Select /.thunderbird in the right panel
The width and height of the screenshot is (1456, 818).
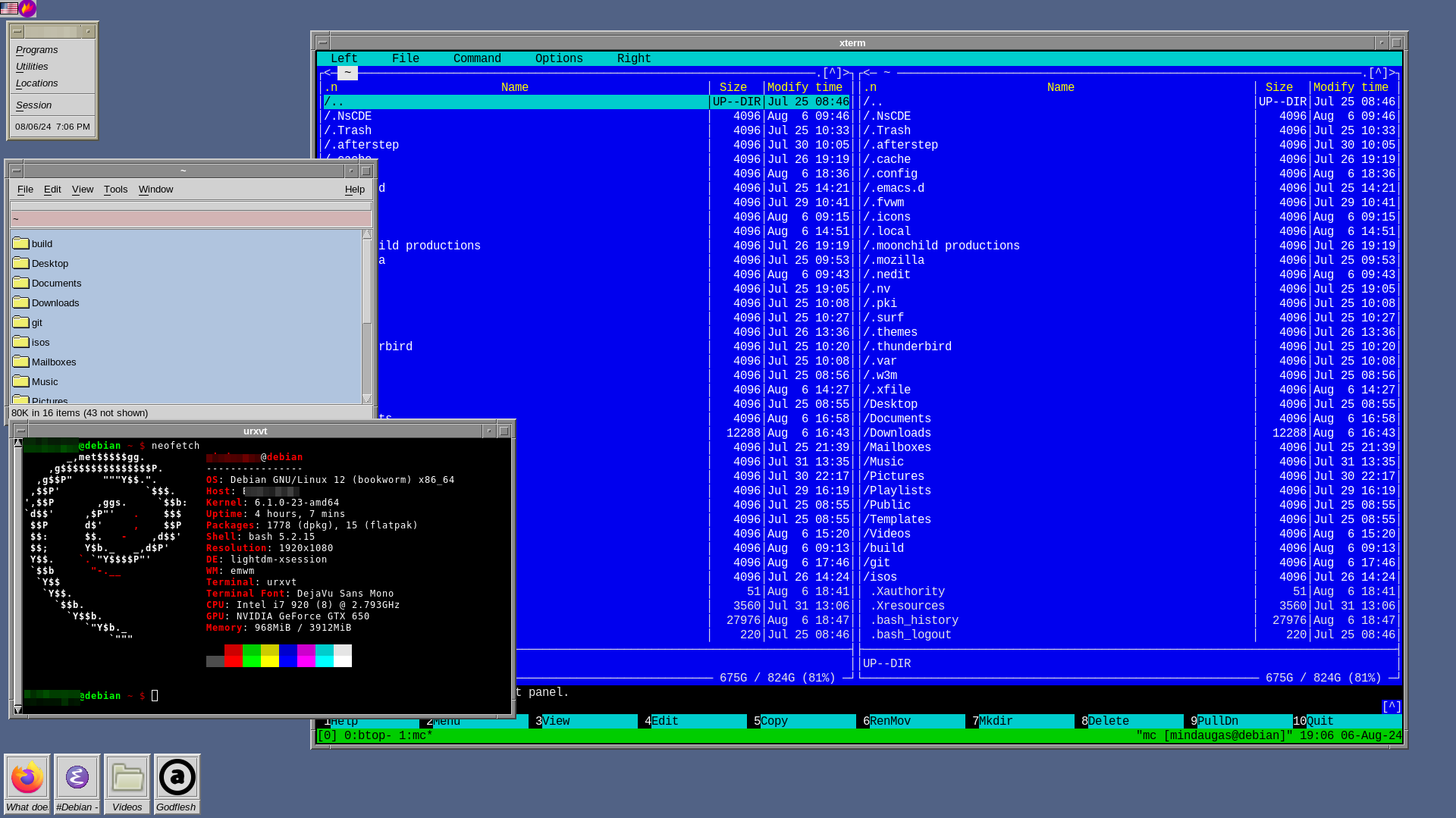[1131, 346]
